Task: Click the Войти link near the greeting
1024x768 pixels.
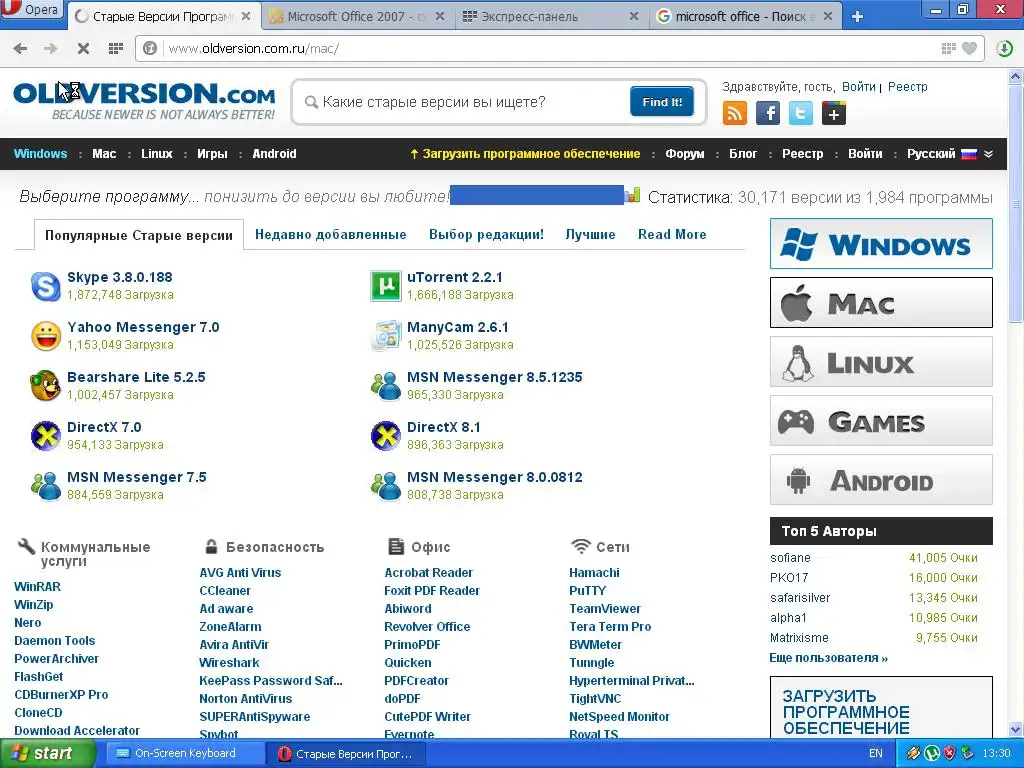Action: click(858, 87)
